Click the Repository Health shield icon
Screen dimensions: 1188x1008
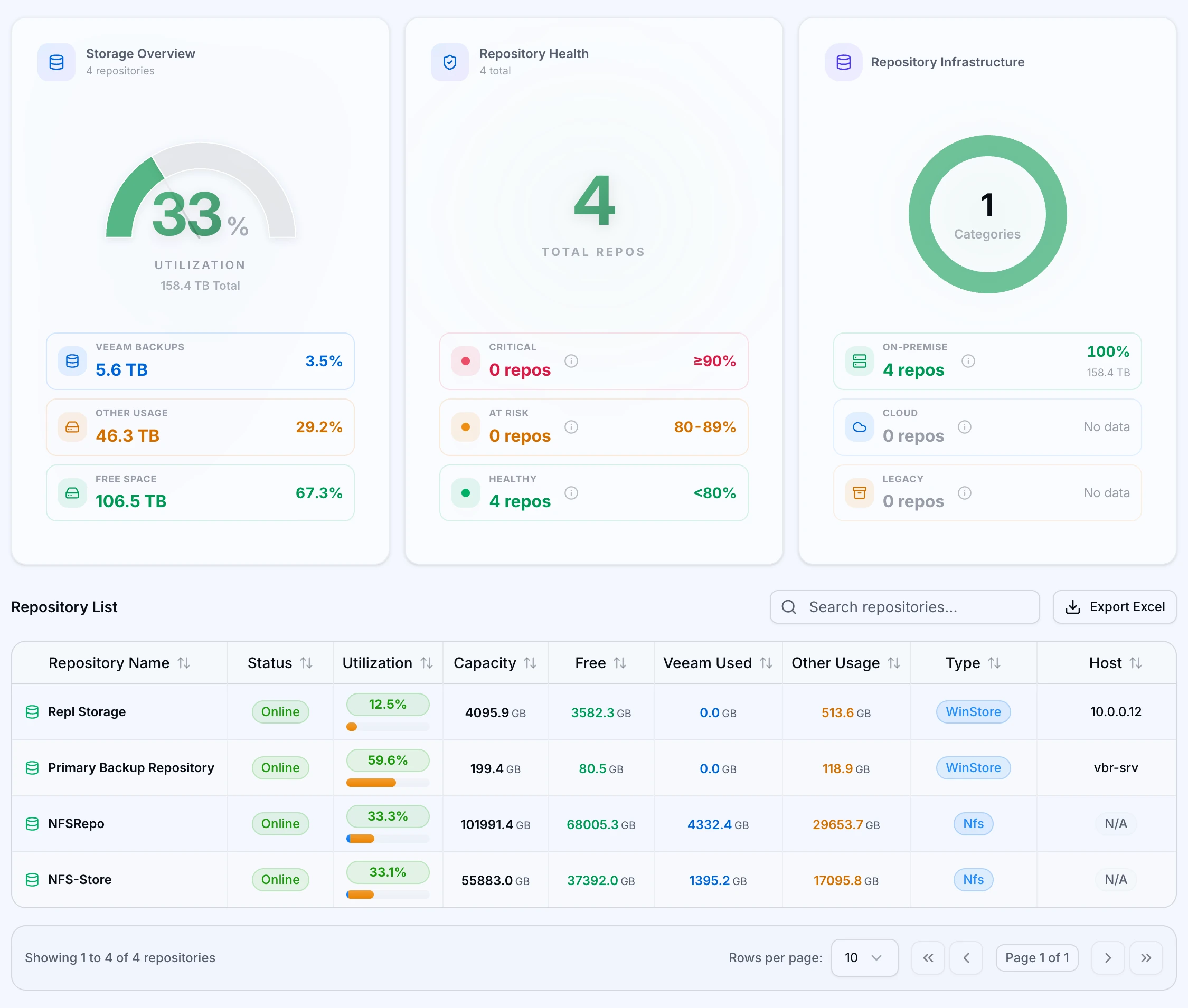449,62
